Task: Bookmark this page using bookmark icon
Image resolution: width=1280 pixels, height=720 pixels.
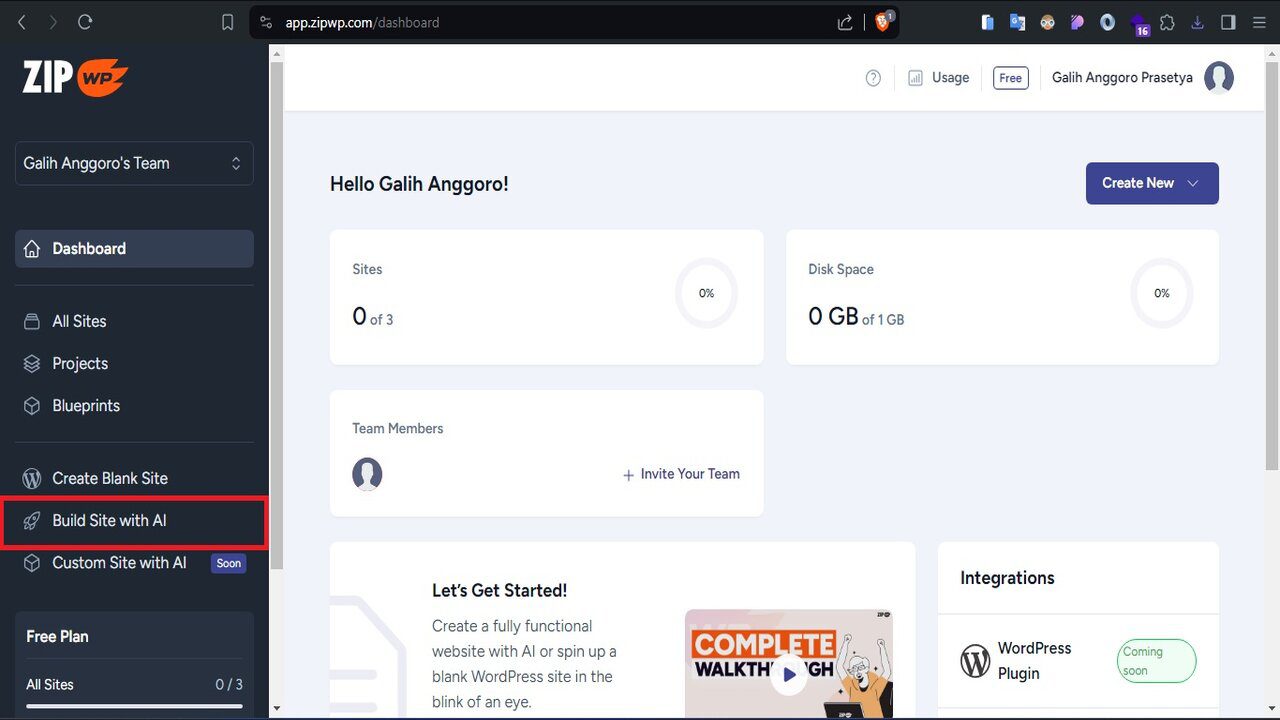Action: (x=228, y=22)
